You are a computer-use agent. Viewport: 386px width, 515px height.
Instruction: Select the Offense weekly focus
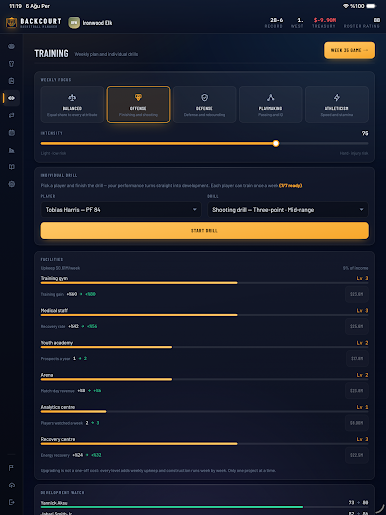(138, 104)
